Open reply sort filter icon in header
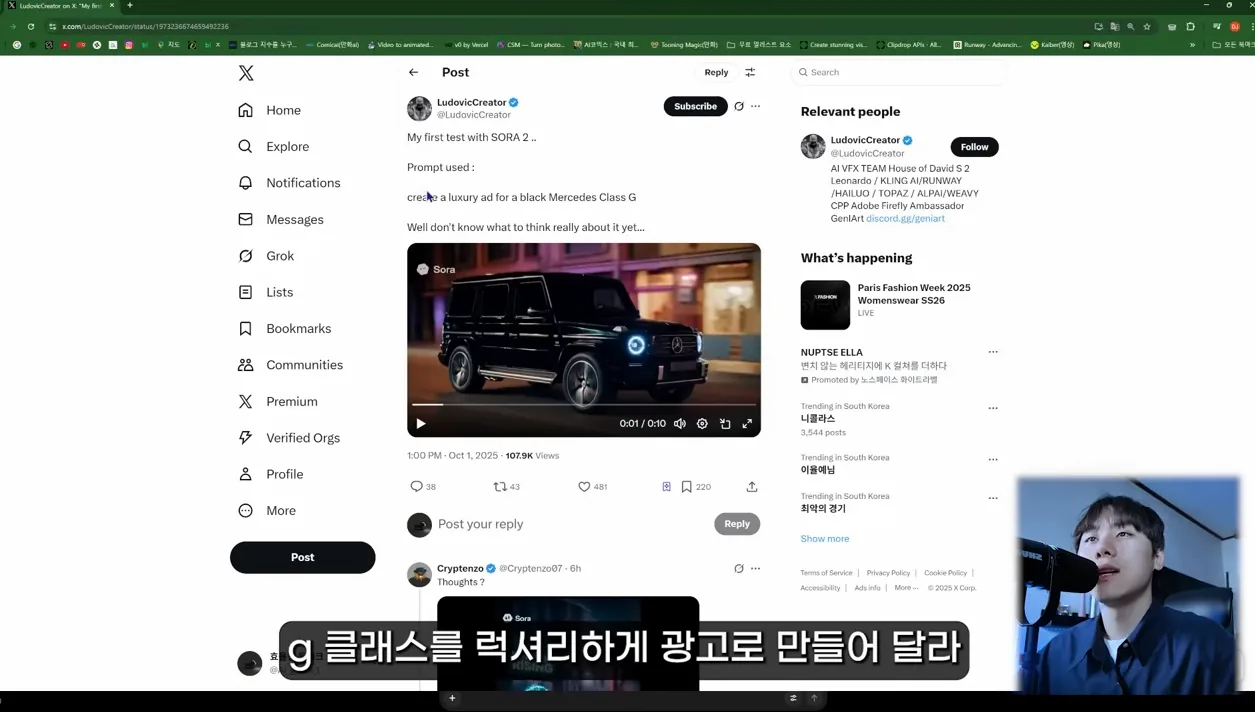Viewport: 1255px width, 712px height. [x=750, y=72]
